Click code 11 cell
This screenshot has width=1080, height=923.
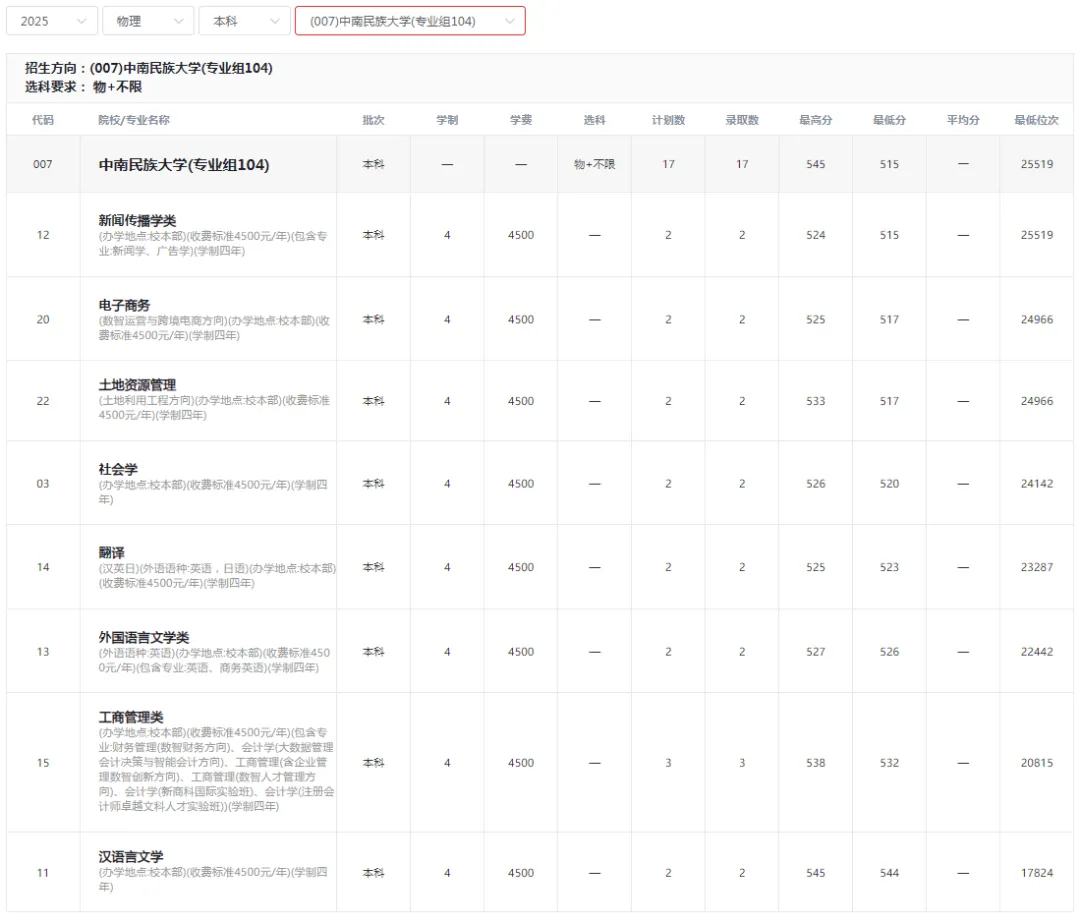pos(43,873)
